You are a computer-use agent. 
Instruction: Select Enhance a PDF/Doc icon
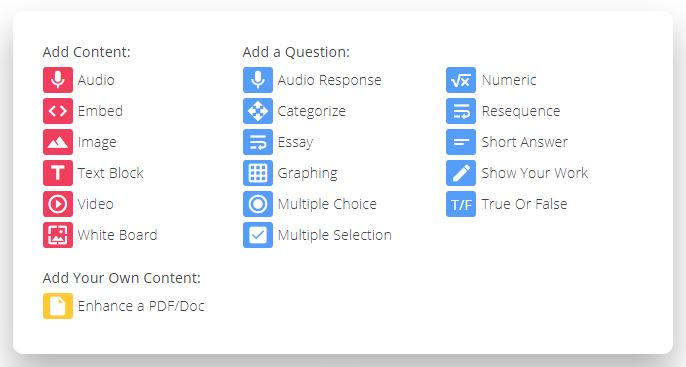(58, 306)
